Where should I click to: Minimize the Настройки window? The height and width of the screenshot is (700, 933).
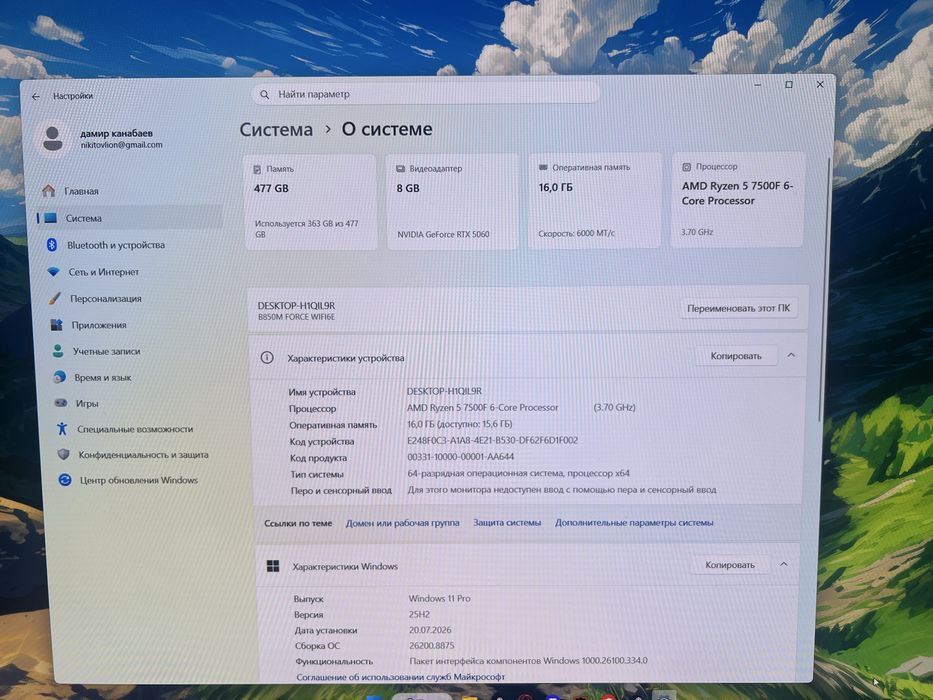[x=757, y=86]
